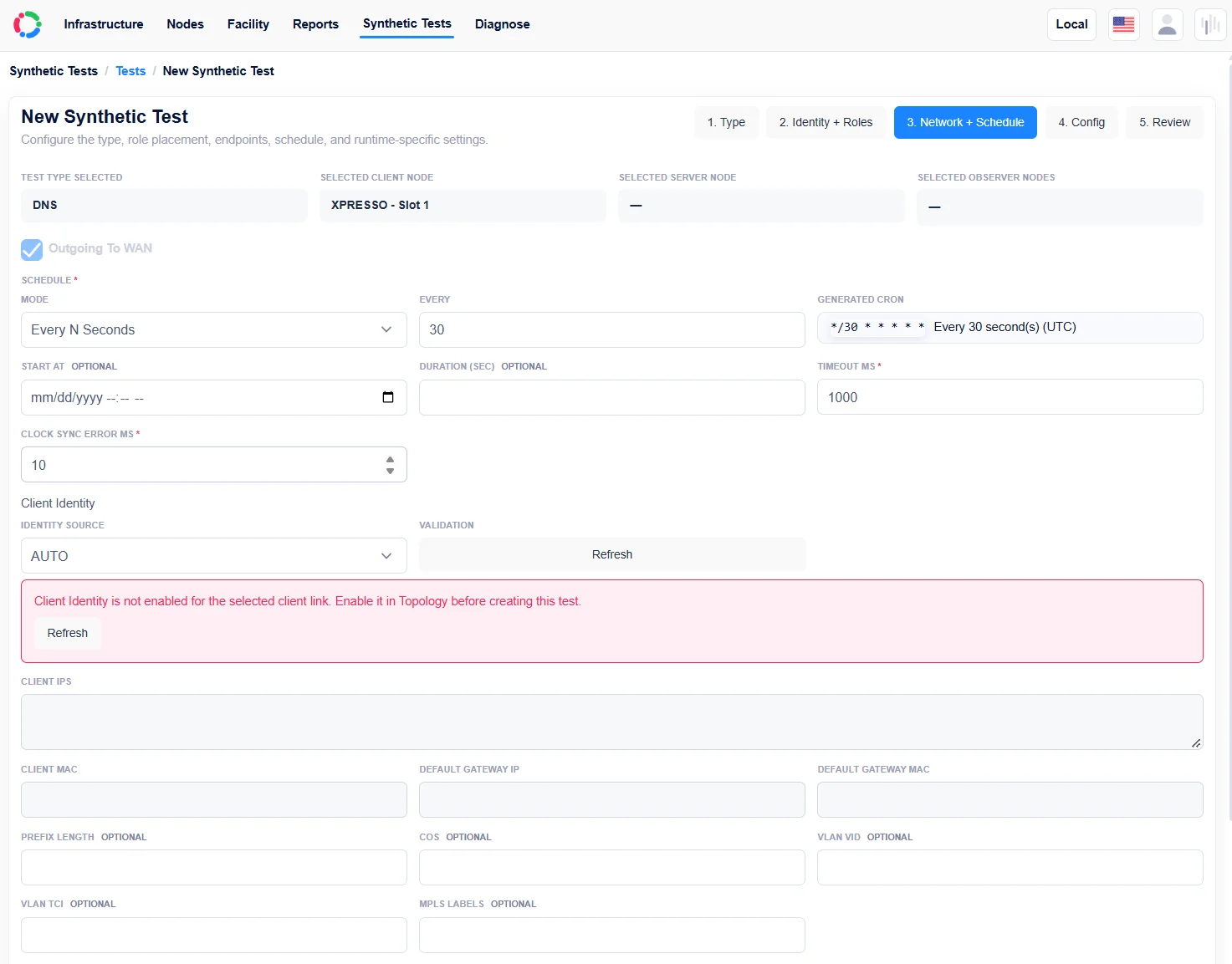Open the user profile icon
The height and width of the screenshot is (964, 1232).
tap(1167, 24)
